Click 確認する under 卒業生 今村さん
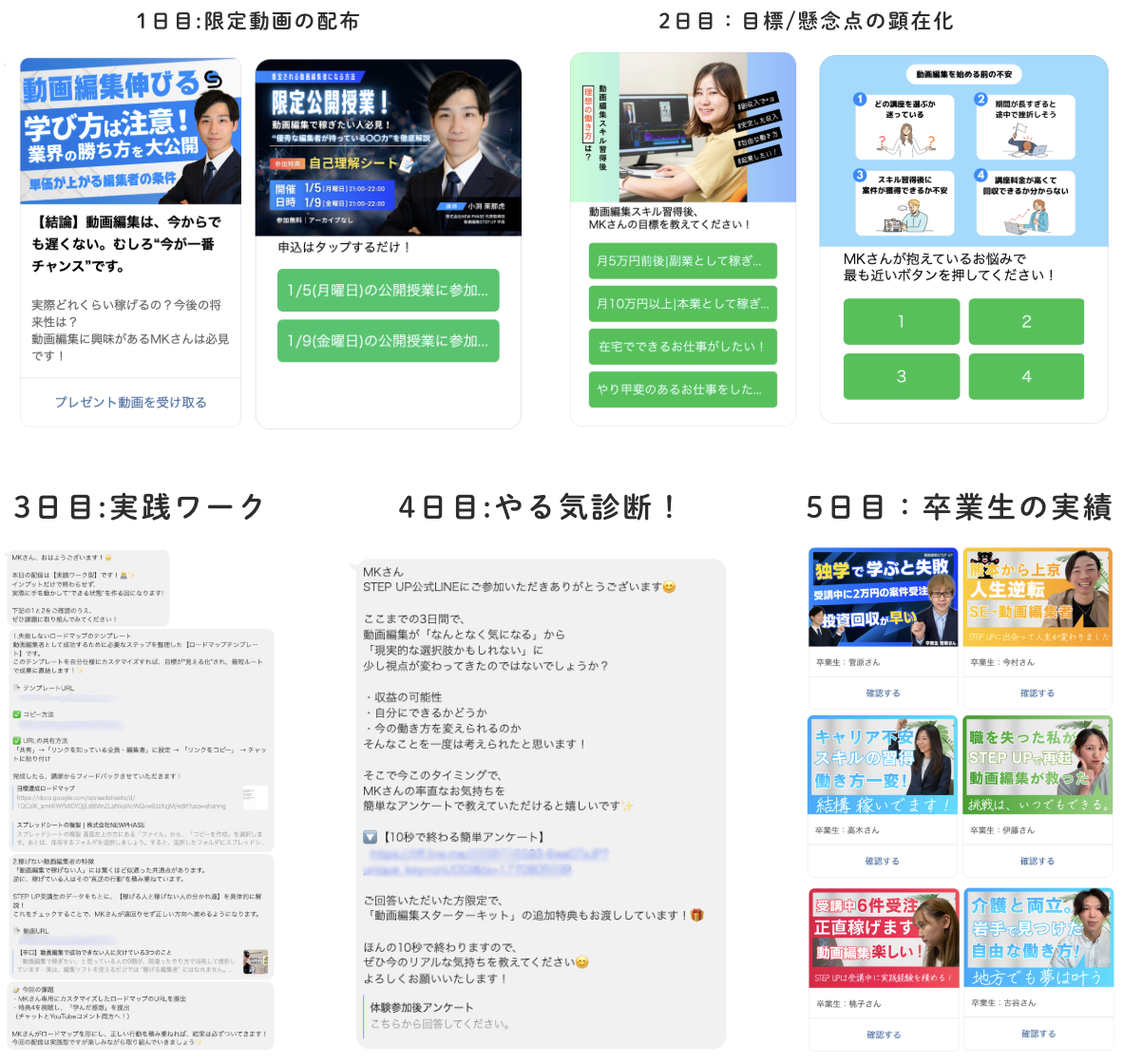 (x=1037, y=693)
